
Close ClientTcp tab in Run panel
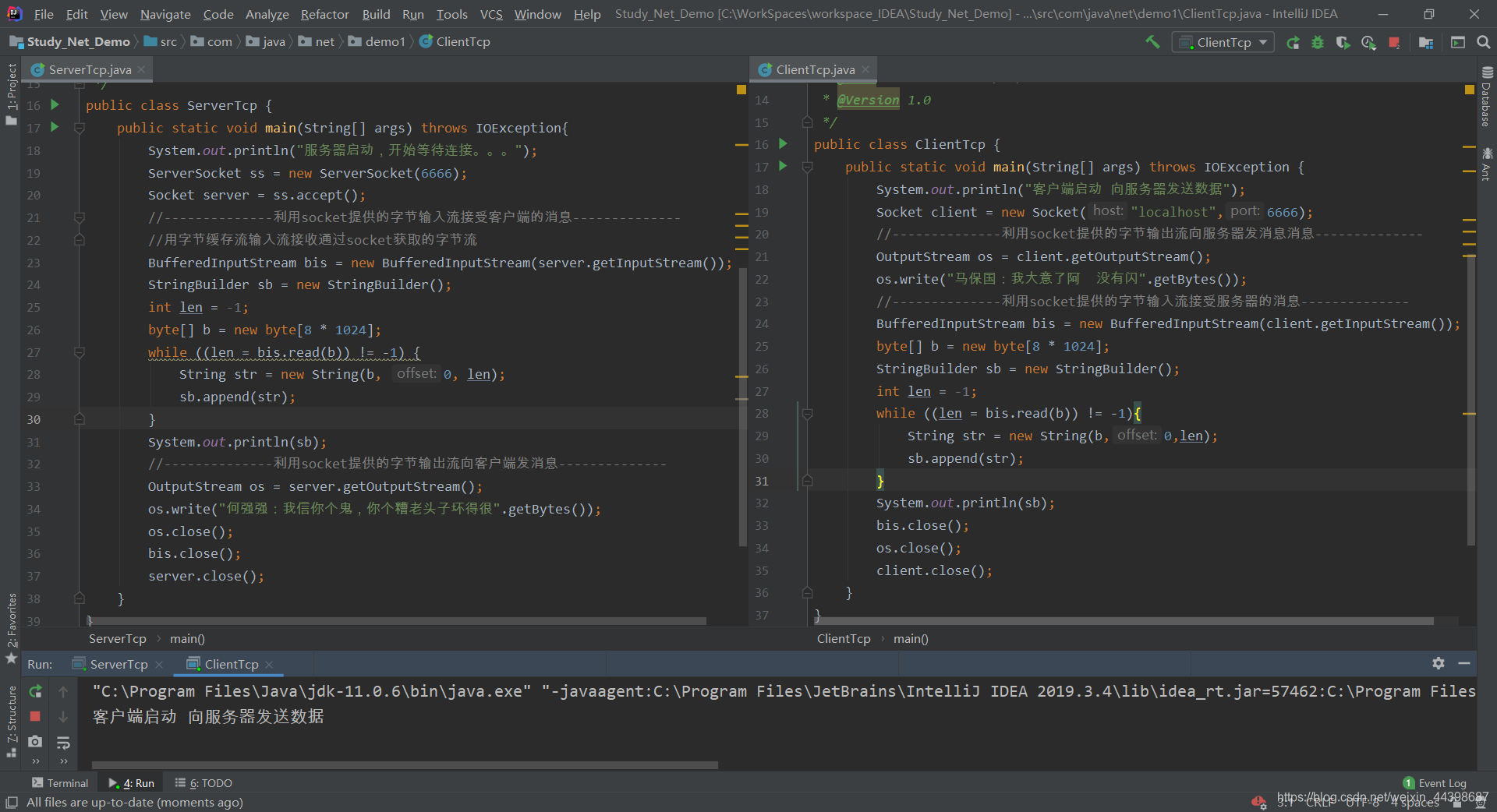coord(269,664)
